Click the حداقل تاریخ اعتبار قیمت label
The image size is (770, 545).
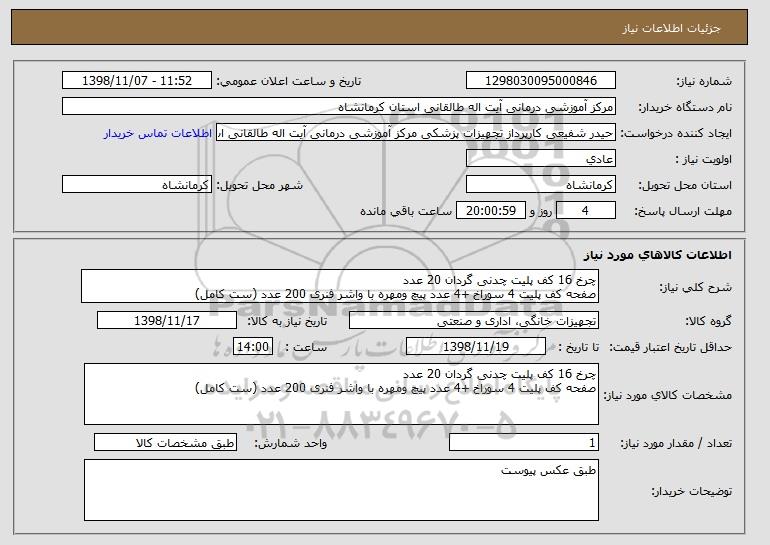pyautogui.click(x=671, y=348)
